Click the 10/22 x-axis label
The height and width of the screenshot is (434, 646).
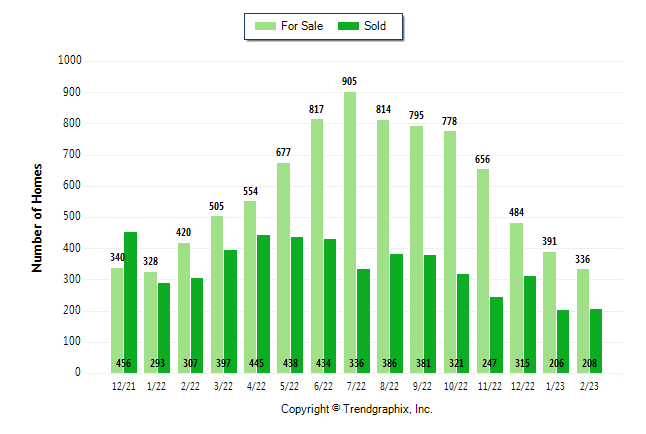pos(456,385)
